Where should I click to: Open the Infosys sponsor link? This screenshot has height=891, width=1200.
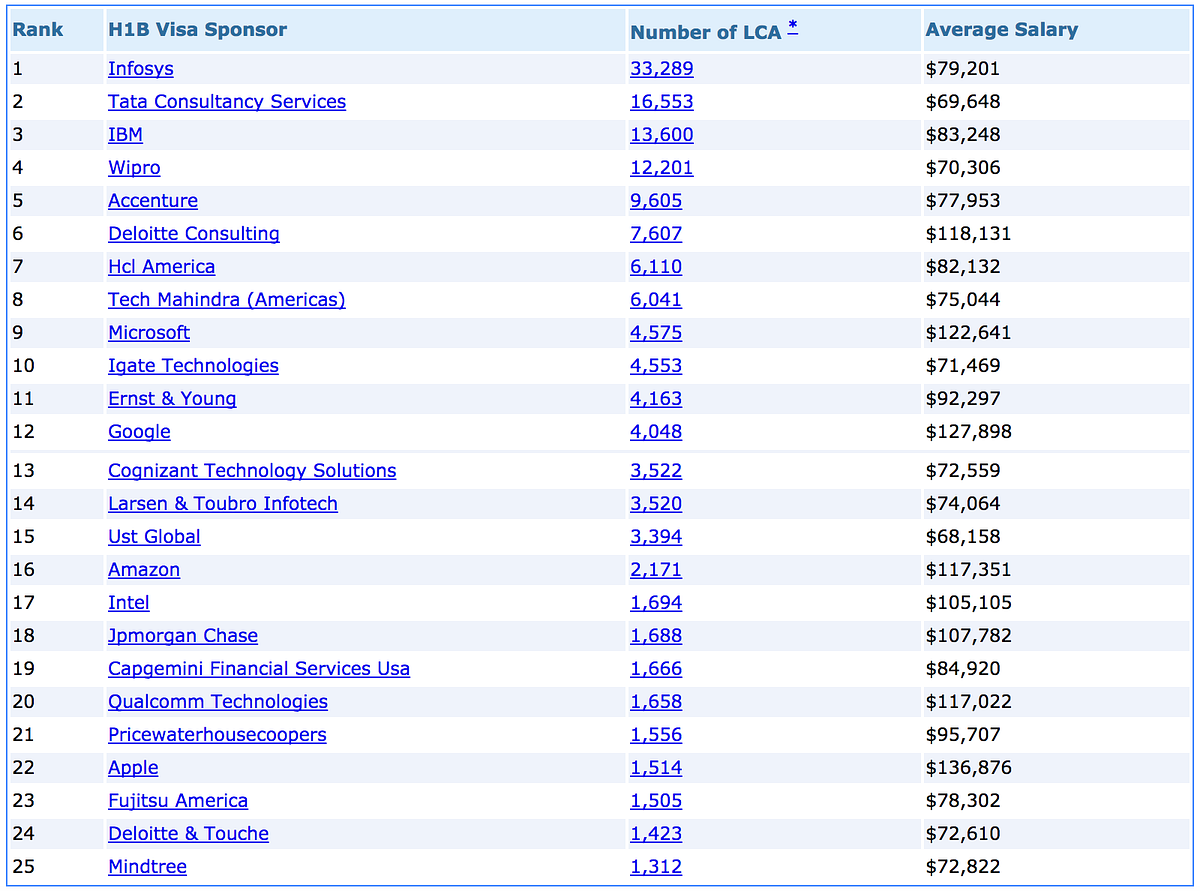point(141,69)
